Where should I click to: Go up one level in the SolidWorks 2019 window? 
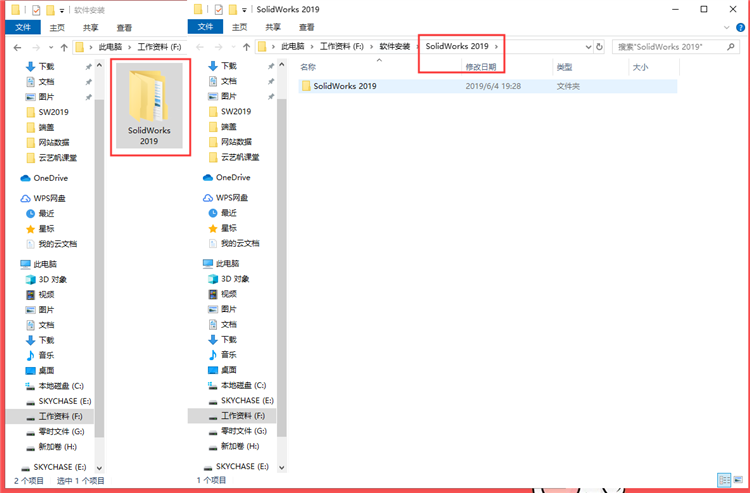[x=246, y=47]
